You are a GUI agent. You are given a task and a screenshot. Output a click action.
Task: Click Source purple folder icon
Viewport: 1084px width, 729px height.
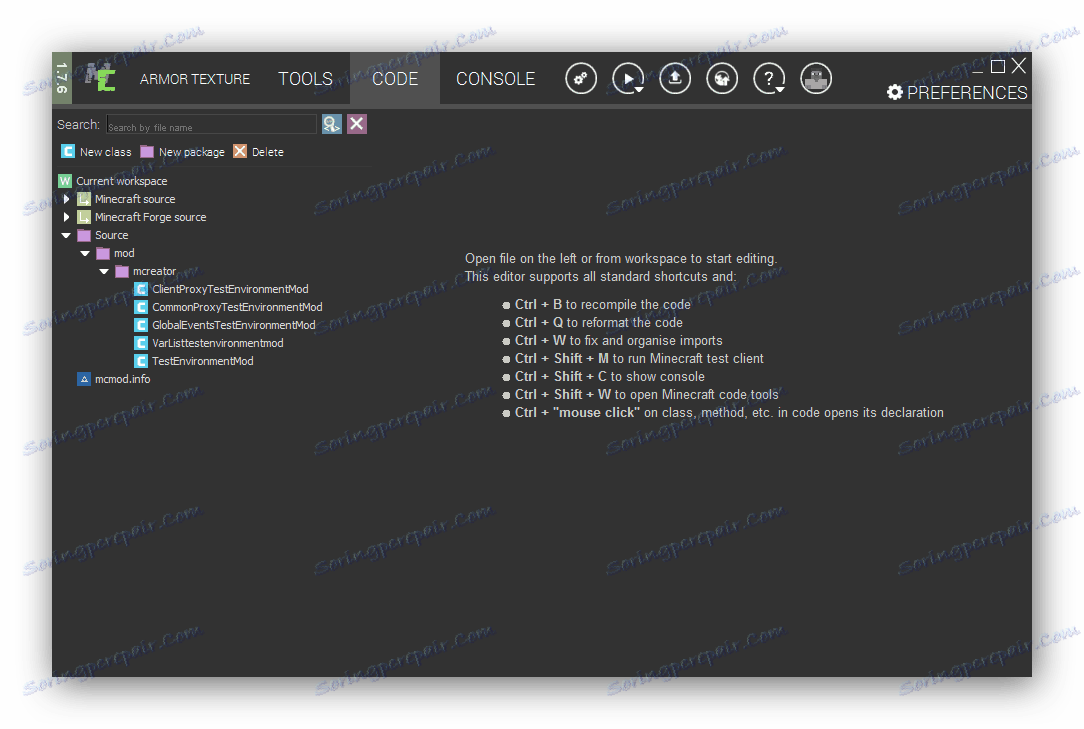click(84, 235)
